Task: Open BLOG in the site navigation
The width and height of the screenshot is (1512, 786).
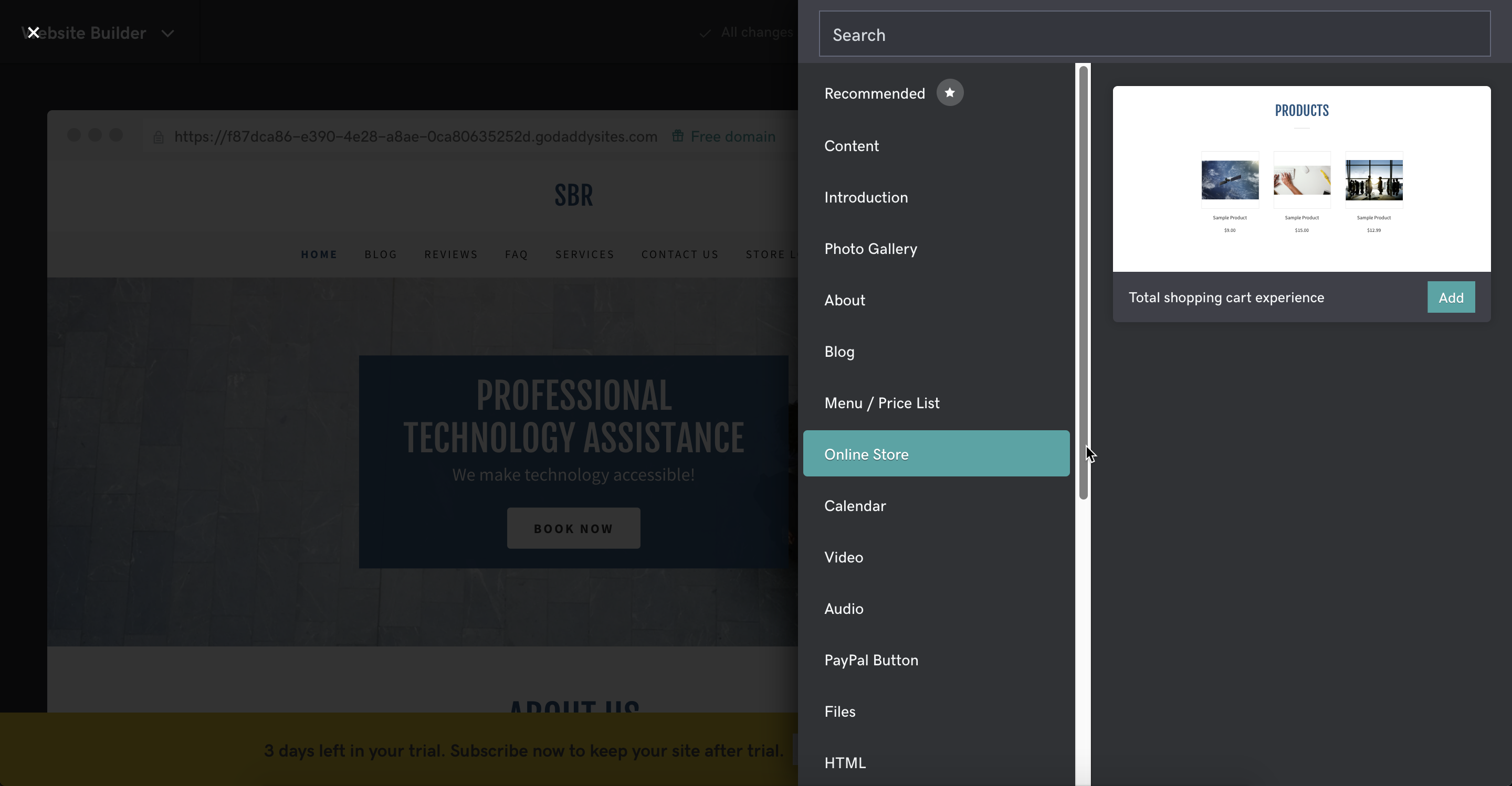Action: pyautogui.click(x=381, y=254)
